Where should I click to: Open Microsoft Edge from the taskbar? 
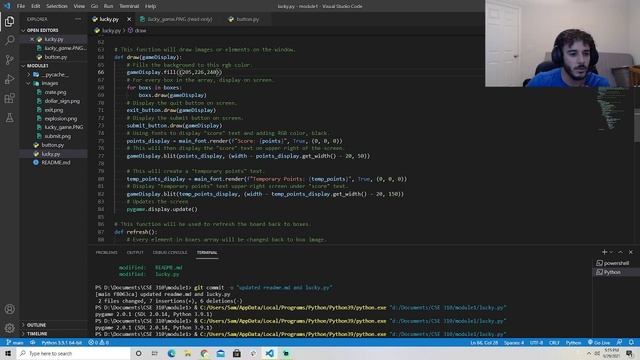[x=171, y=353]
